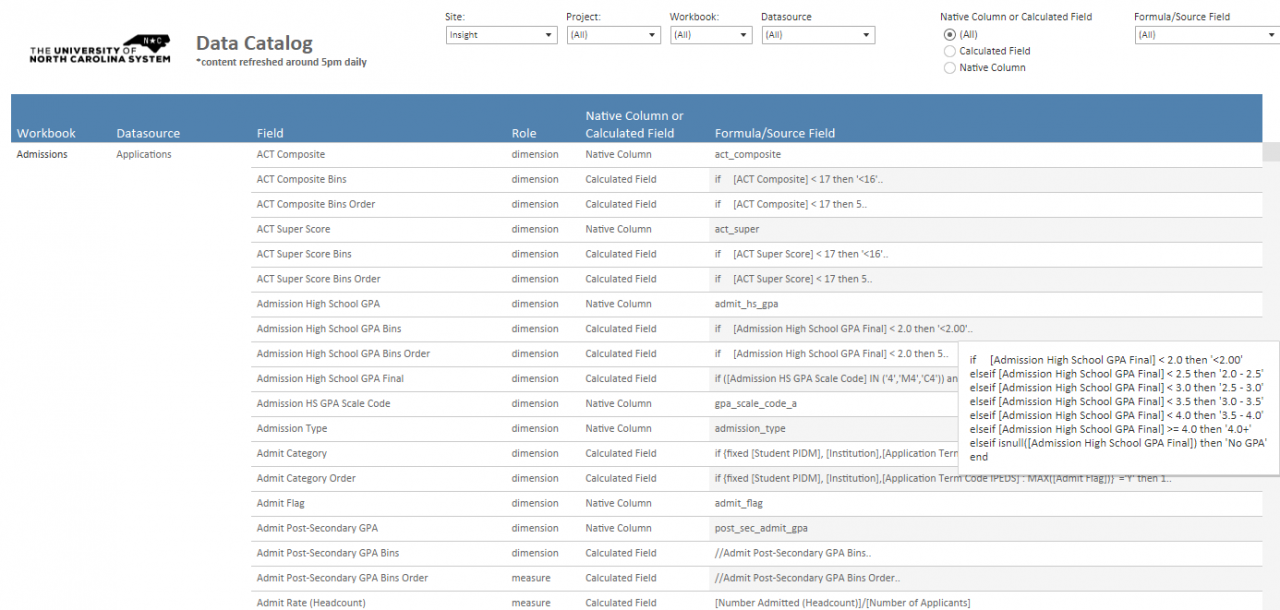Open the Datasource filter dropdown
The height and width of the screenshot is (610, 1280).
pyautogui.click(x=818, y=34)
